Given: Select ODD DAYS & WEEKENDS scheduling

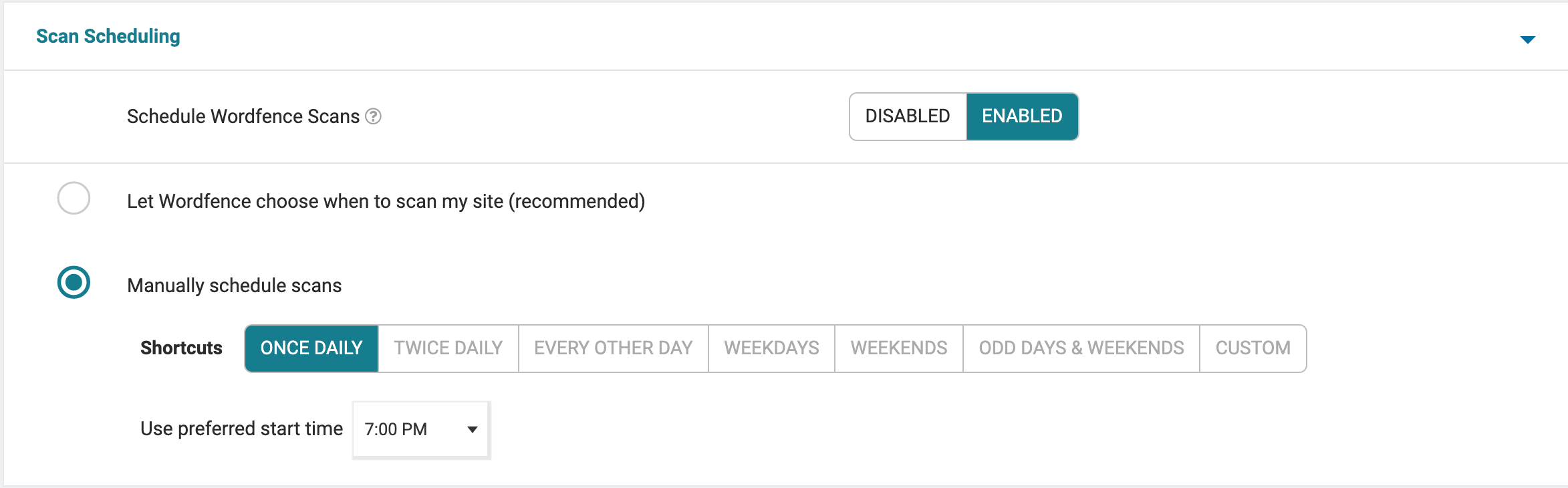Looking at the screenshot, I should click(x=1080, y=348).
